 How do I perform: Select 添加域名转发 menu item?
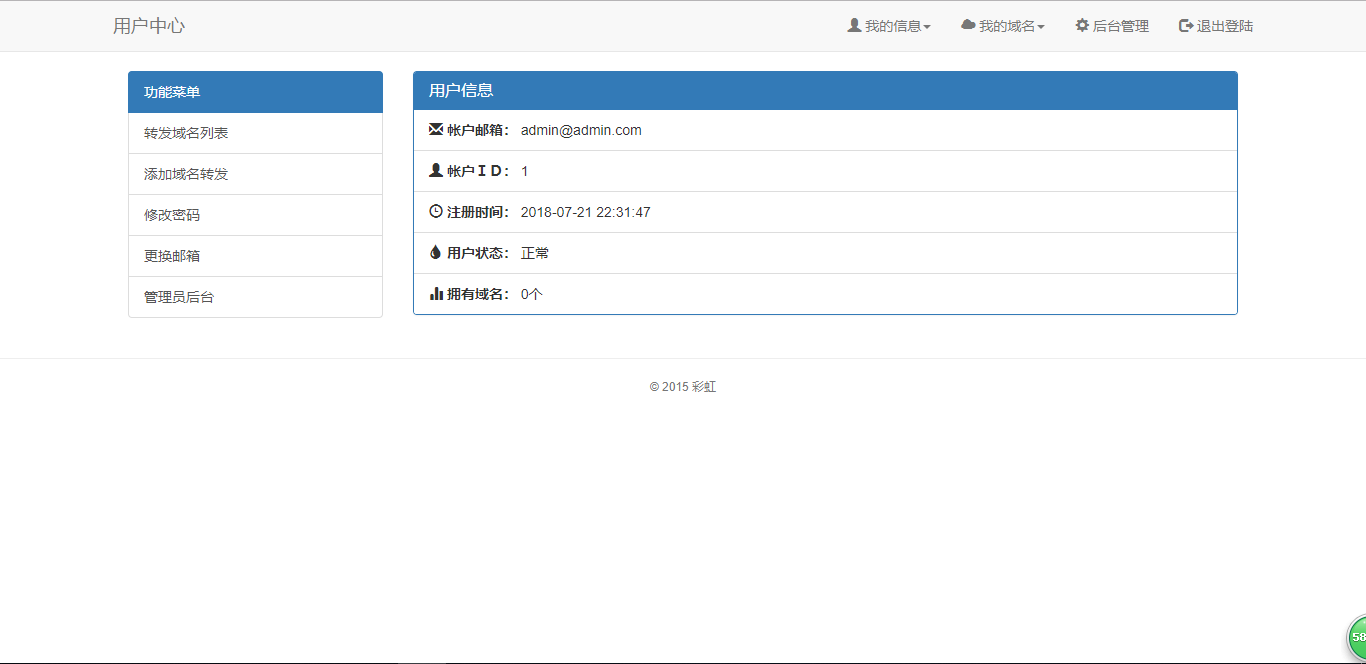255,174
